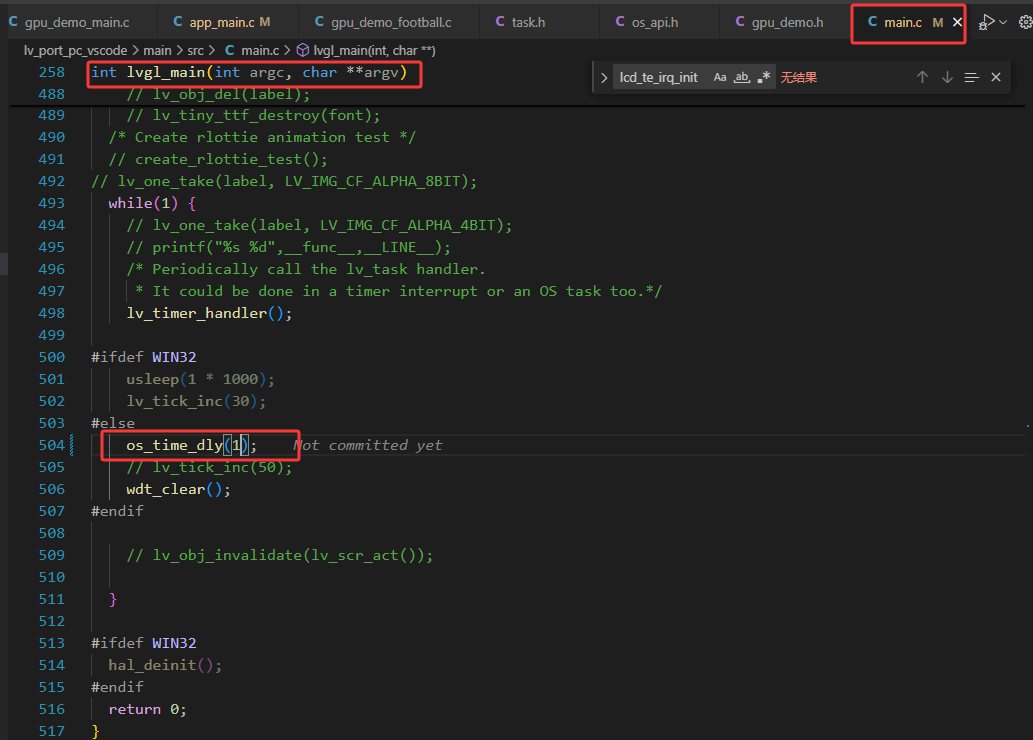Open the os_api.h tab
Viewport: 1033px width, 740px height.
pyautogui.click(x=647, y=22)
